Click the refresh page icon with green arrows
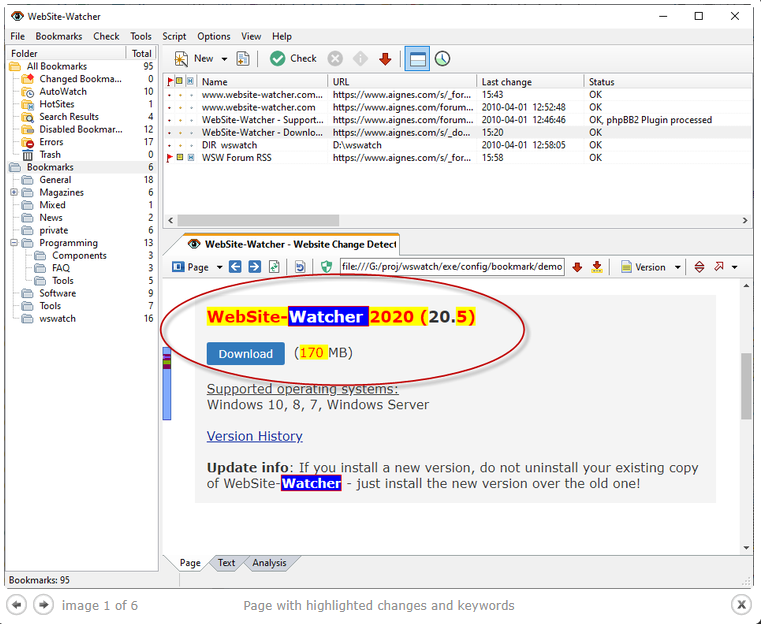The image size is (761, 624). click(274, 267)
